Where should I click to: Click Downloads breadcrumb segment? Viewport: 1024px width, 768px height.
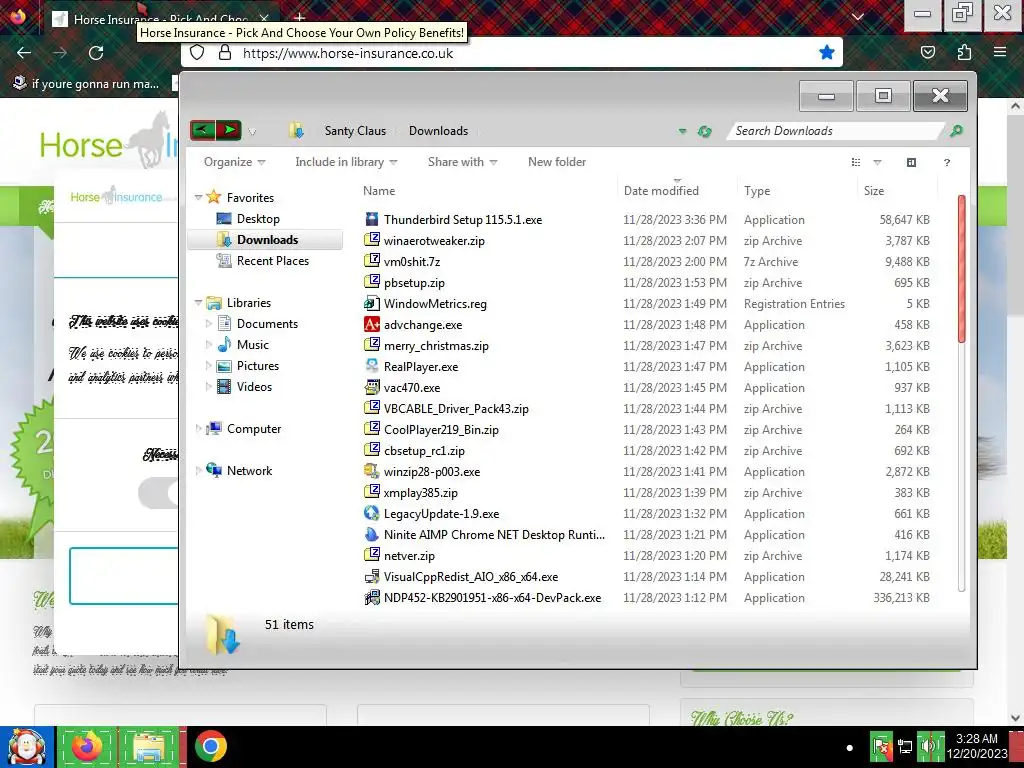pos(438,131)
